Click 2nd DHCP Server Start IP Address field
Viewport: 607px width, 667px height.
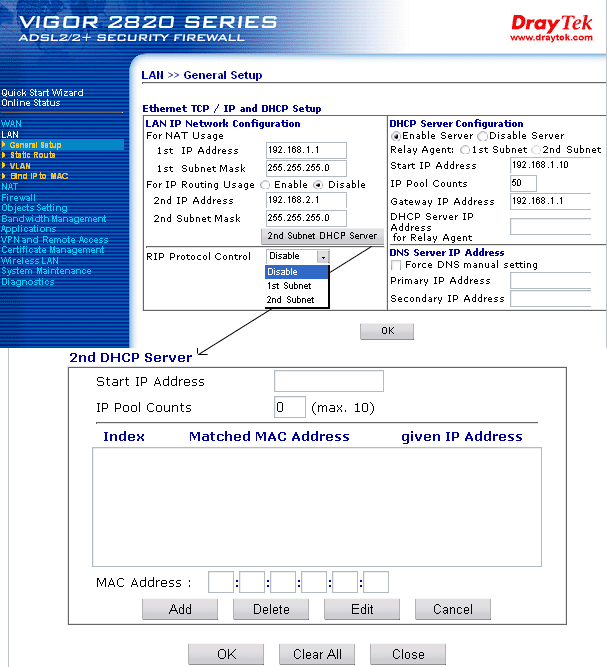click(329, 381)
